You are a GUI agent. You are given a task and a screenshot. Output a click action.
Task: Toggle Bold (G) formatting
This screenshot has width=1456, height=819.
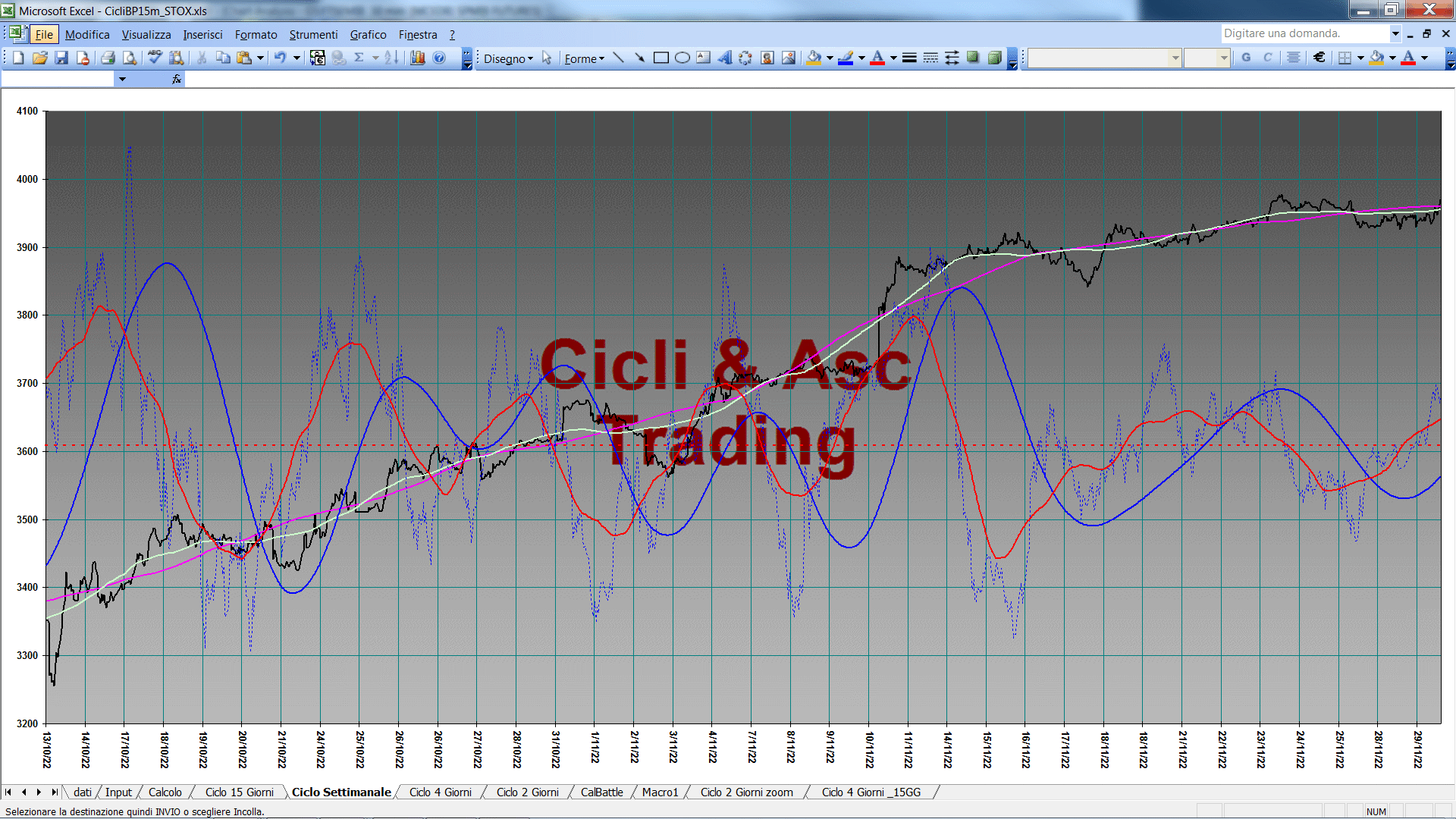click(x=1246, y=58)
